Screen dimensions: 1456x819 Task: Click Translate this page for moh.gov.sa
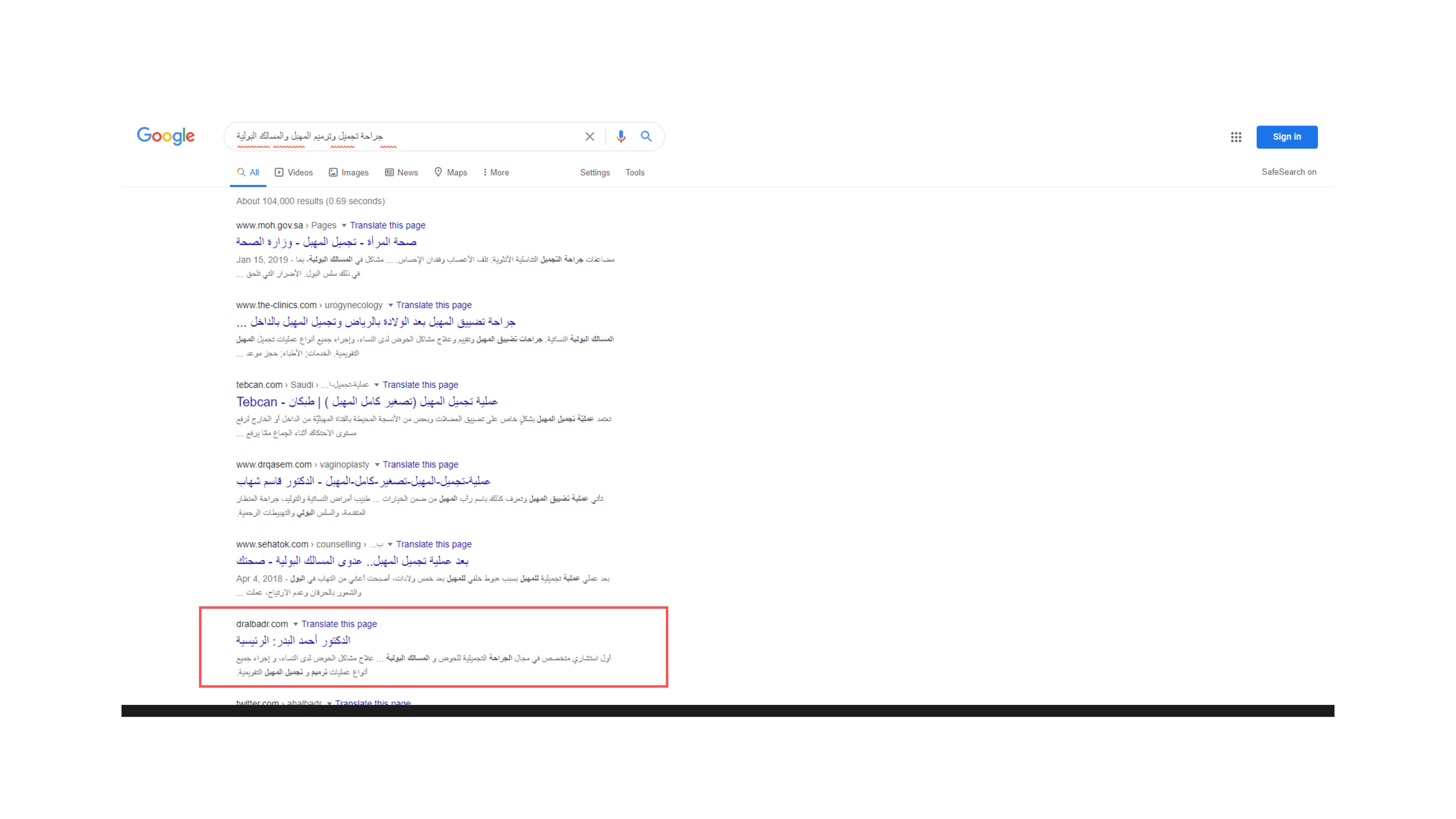(387, 225)
